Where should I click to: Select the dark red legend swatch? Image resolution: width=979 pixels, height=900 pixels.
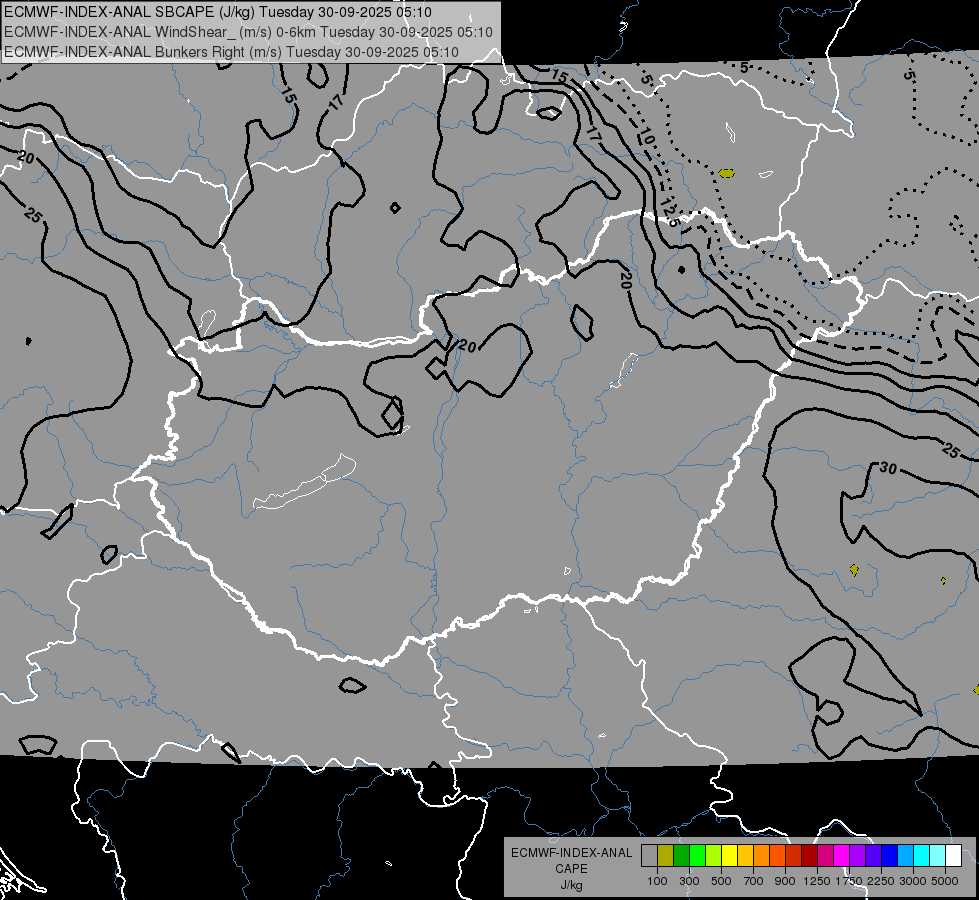coord(809,856)
